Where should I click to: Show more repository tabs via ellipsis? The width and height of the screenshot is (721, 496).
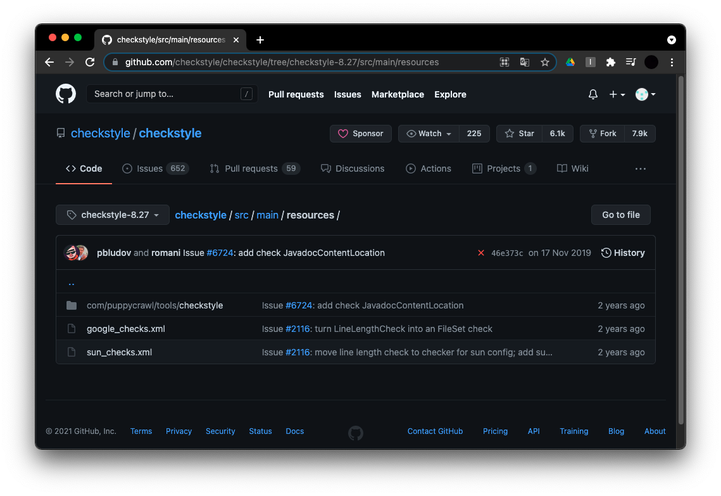pos(640,169)
